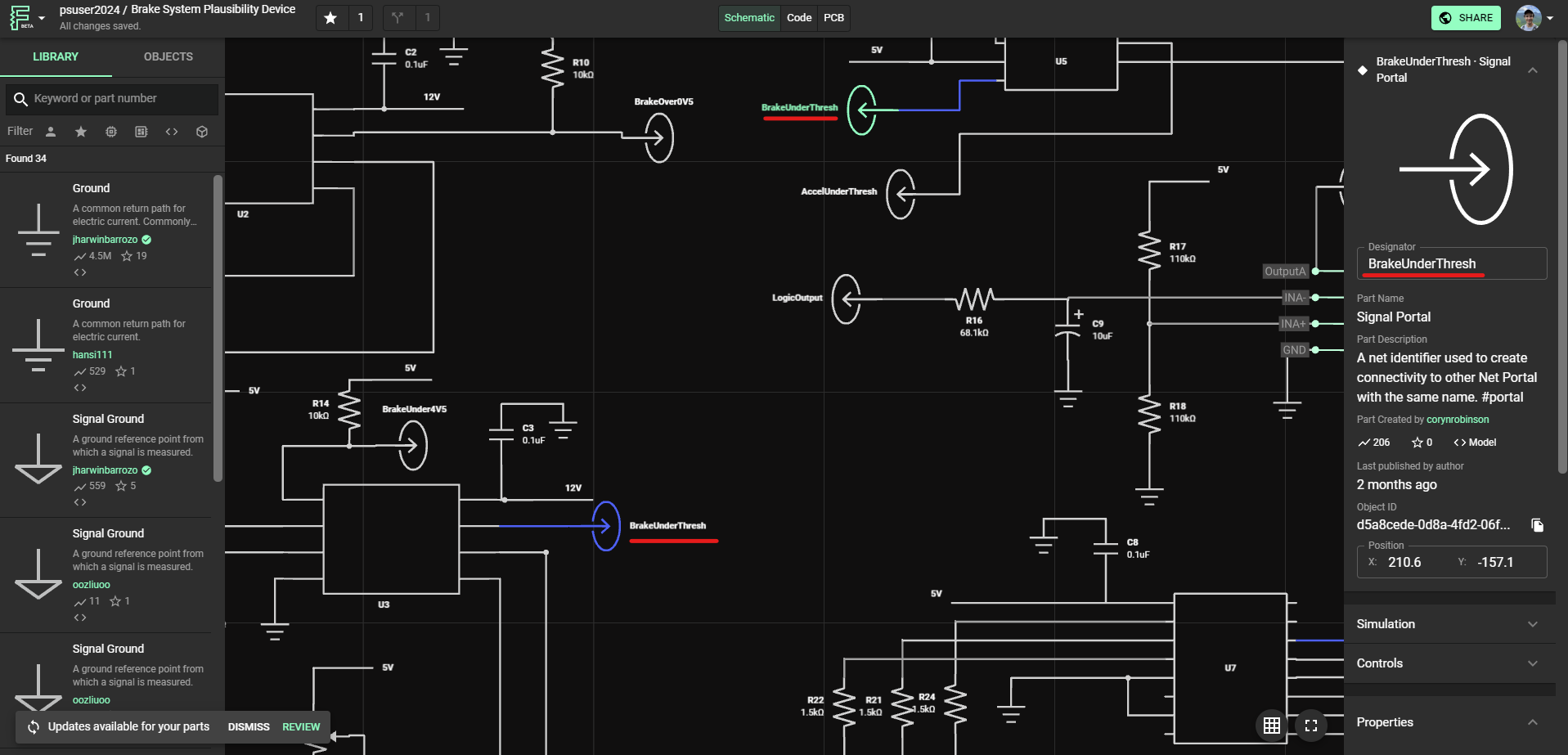Star the Signal Portal part in the inspector
The image size is (1568, 755).
tap(1417, 443)
